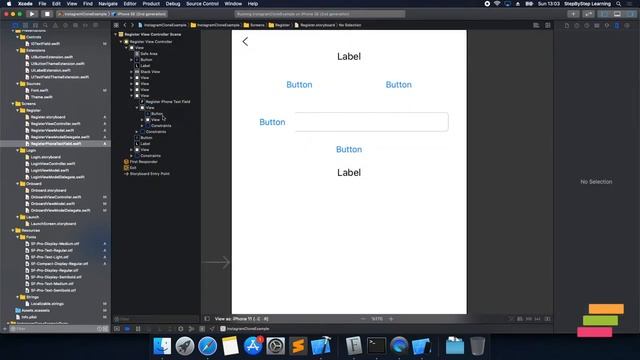Collapse the Onboard folder
The height and width of the screenshot is (360, 640).
tap(18, 184)
